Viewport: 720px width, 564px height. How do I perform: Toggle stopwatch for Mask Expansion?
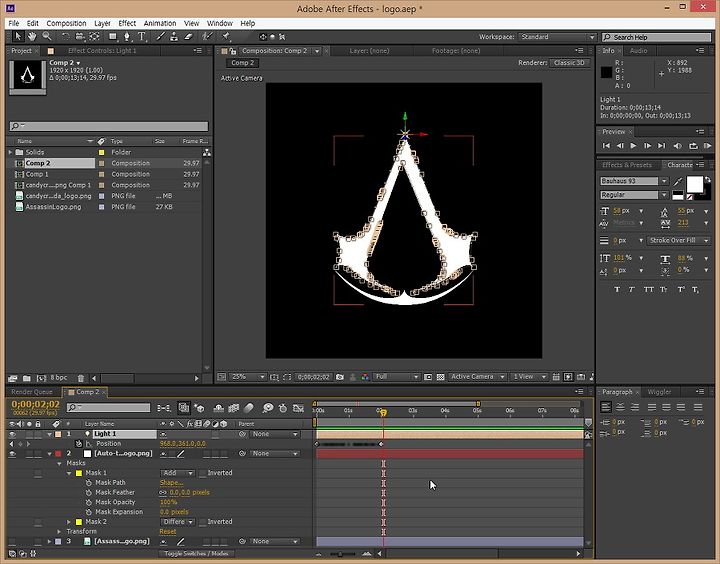(x=89, y=512)
